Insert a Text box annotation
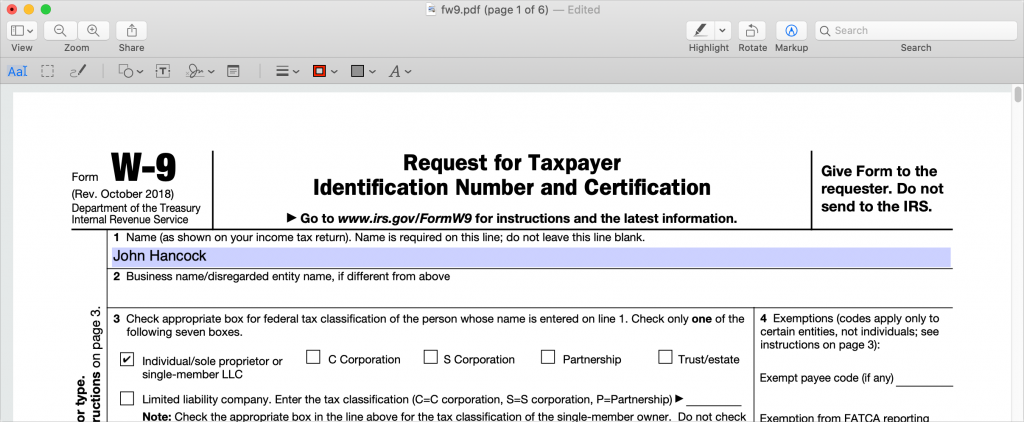Viewport: 1024px width, 422px height. (162, 71)
